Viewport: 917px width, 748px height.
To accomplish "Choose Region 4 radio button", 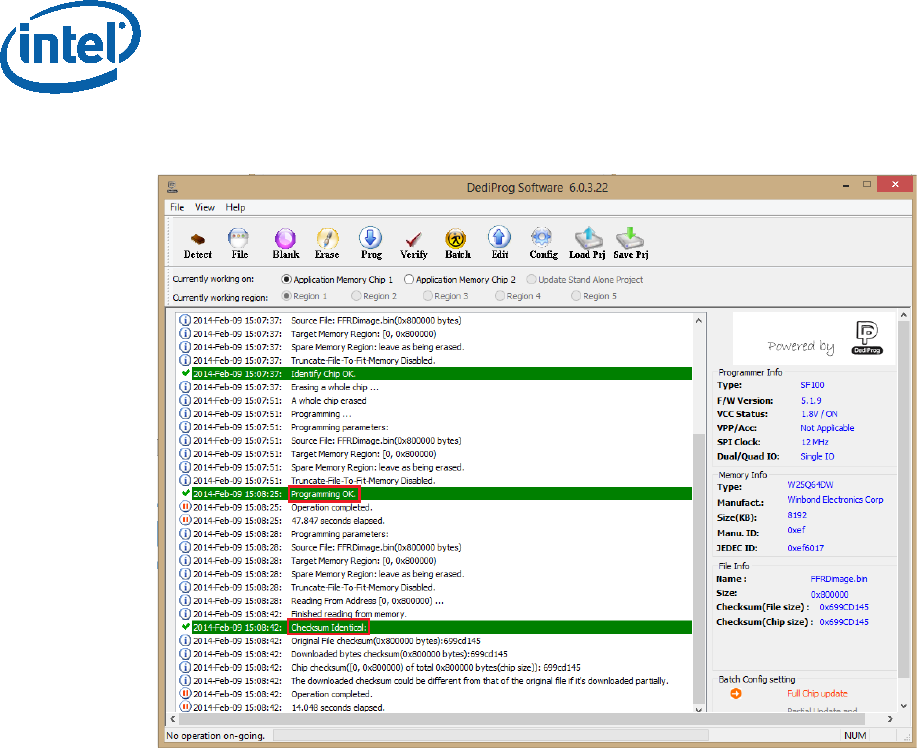I will (x=518, y=296).
